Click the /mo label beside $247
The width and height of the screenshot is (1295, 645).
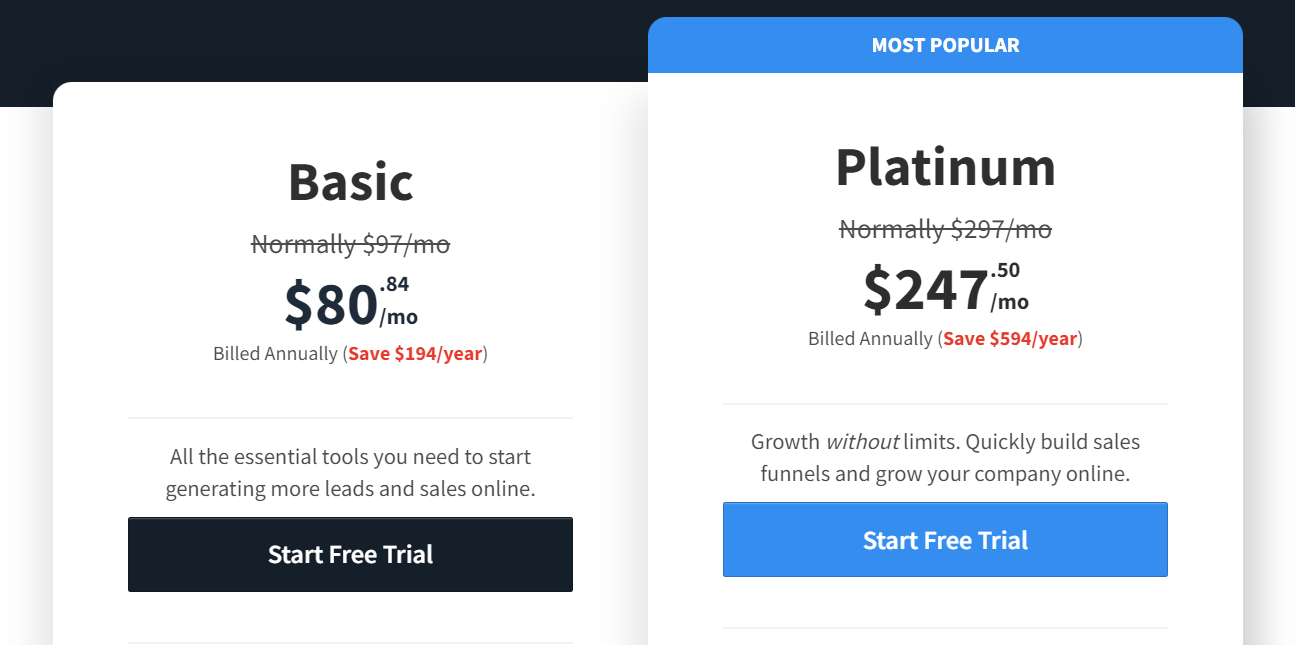point(1010,302)
